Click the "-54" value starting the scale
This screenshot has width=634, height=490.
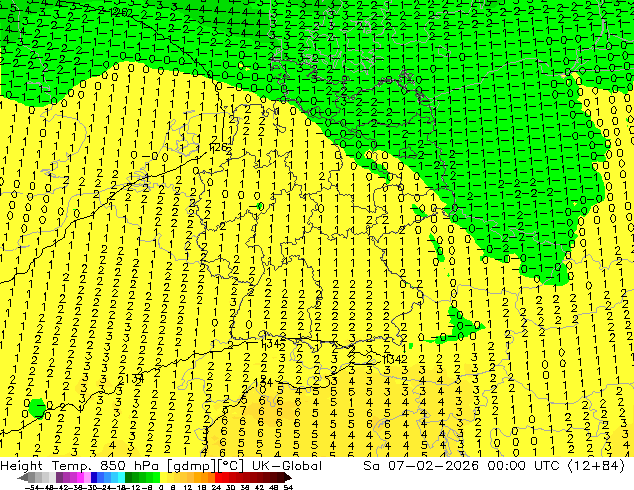pyautogui.click(x=32, y=487)
